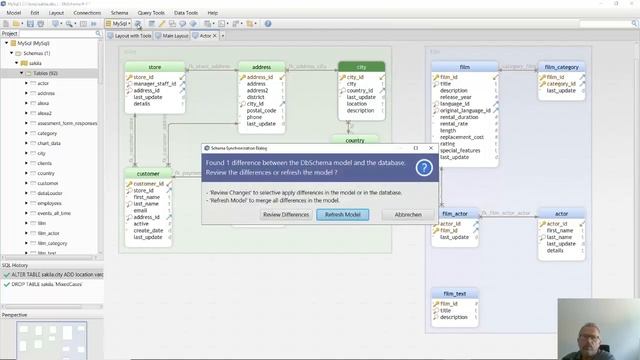Expand the customer table node in tree
Image resolution: width=640 pixels, height=360 pixels.
tap(27, 183)
